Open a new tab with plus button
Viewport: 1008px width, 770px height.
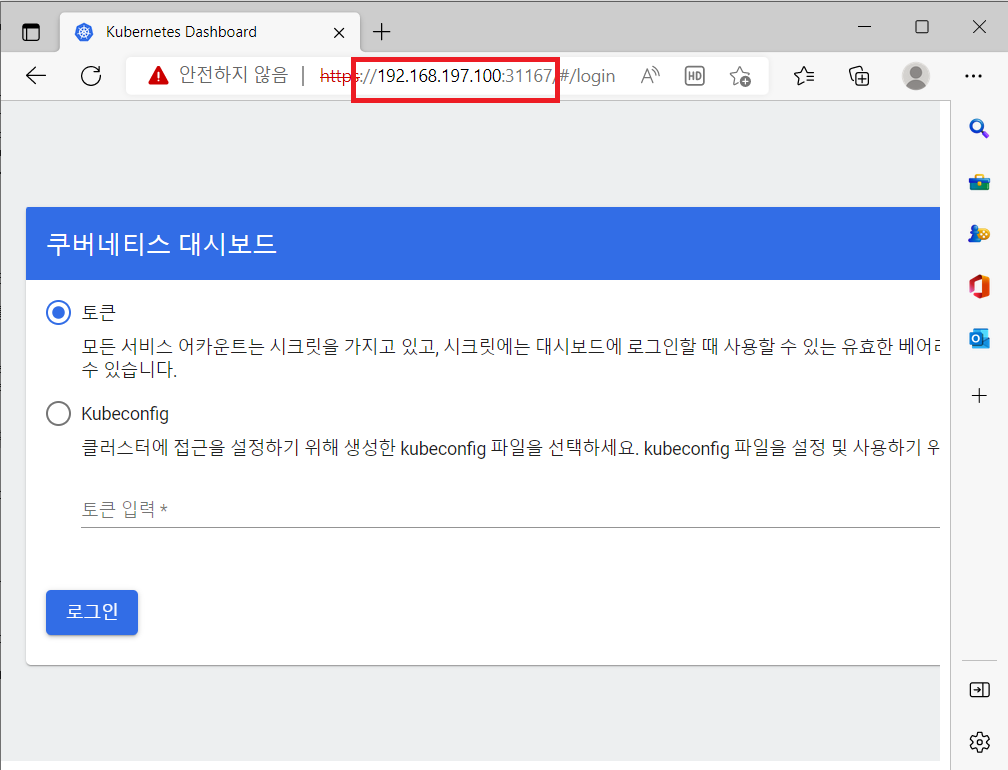(x=382, y=31)
